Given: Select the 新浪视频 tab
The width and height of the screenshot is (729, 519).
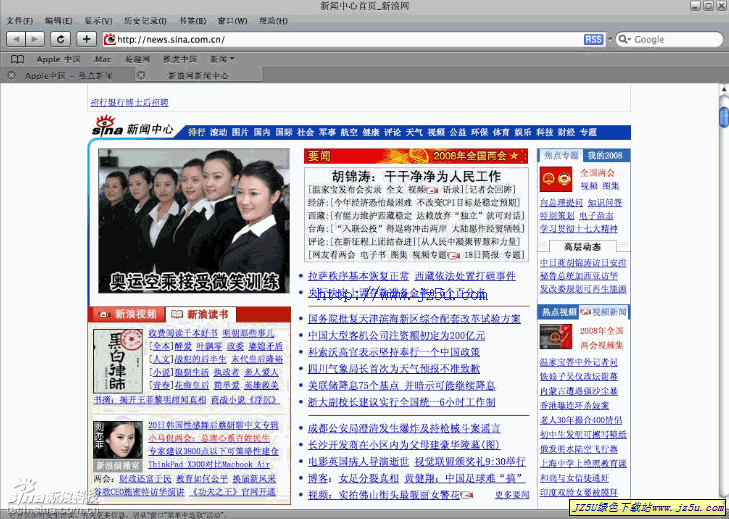Looking at the screenshot, I should pyautogui.click(x=127, y=314).
